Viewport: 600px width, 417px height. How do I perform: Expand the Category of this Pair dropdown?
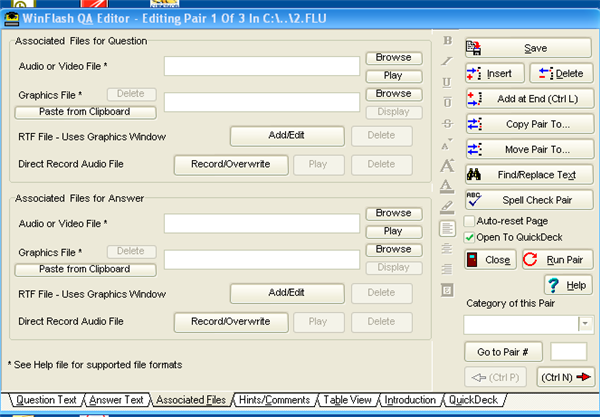coord(585,324)
